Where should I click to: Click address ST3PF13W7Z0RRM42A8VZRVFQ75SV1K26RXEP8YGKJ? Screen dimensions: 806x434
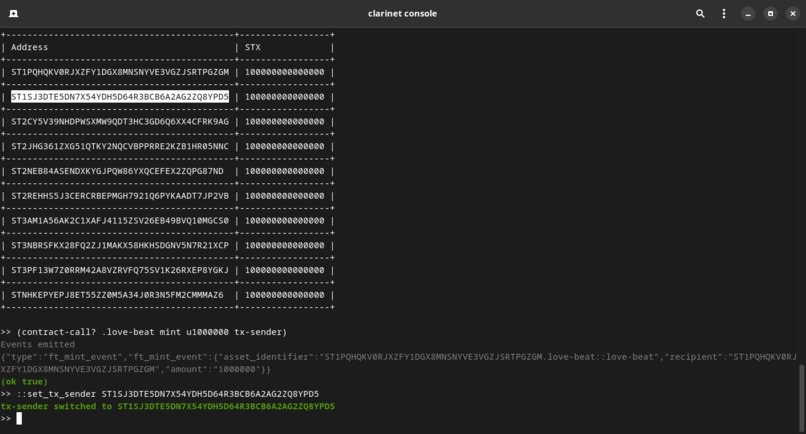pyautogui.click(x=120, y=270)
